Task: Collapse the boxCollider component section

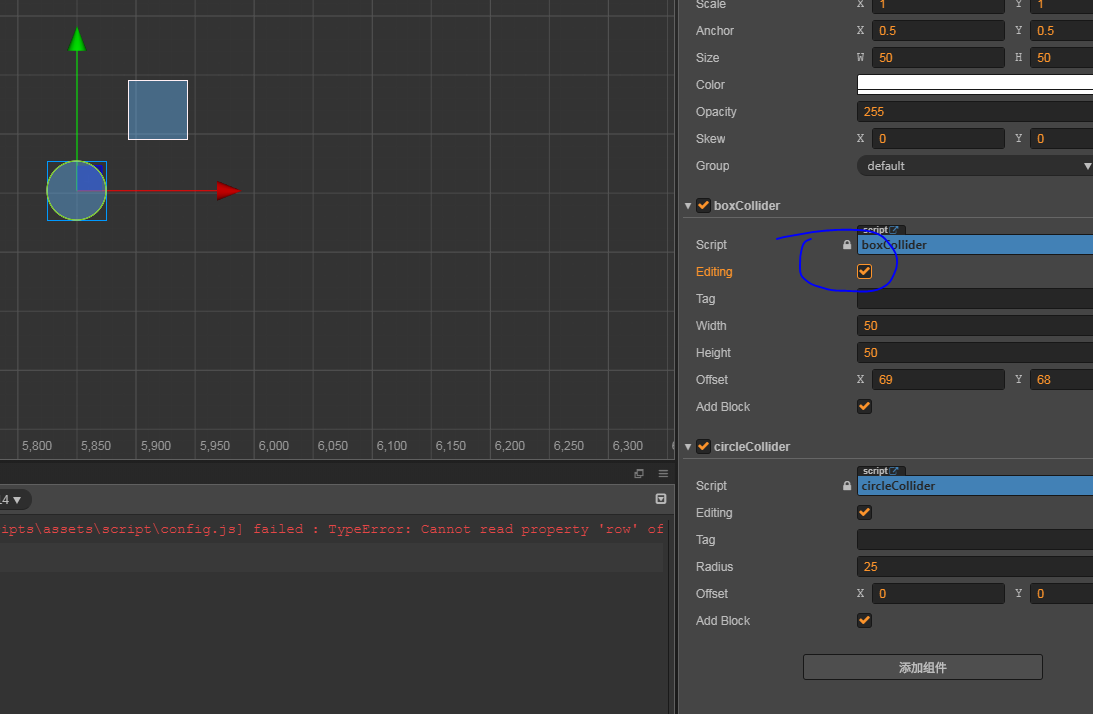Action: [x=688, y=206]
